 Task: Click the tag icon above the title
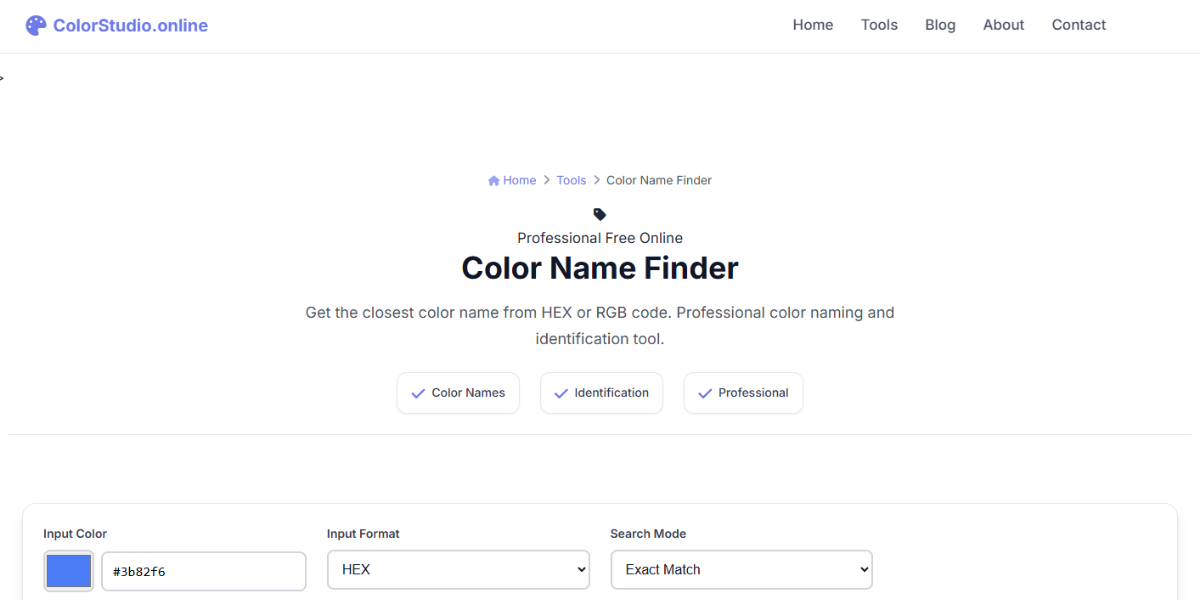[599, 213]
